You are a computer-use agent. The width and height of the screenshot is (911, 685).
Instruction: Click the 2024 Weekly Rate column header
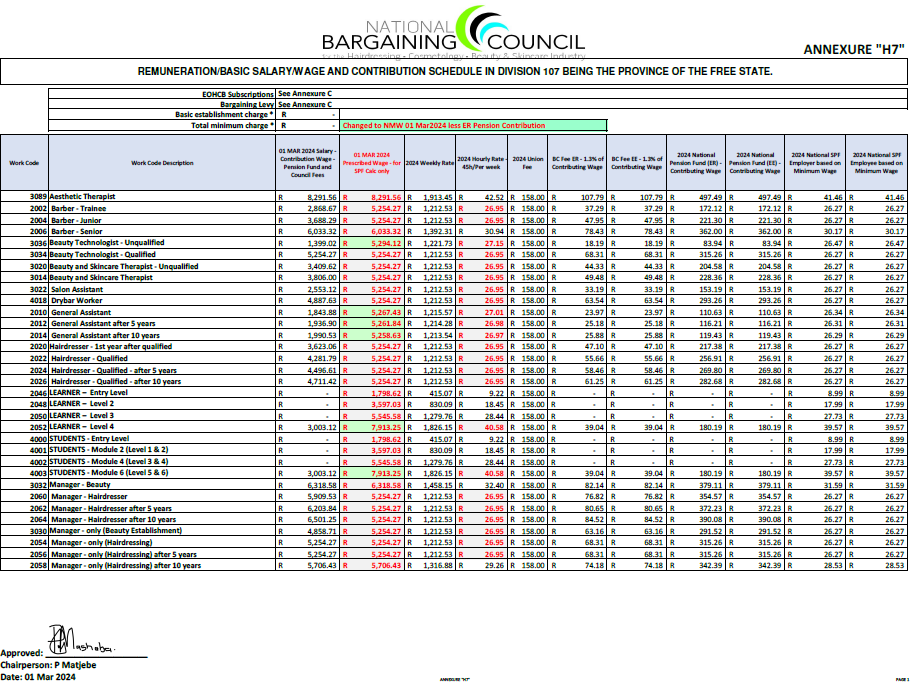(x=430, y=163)
